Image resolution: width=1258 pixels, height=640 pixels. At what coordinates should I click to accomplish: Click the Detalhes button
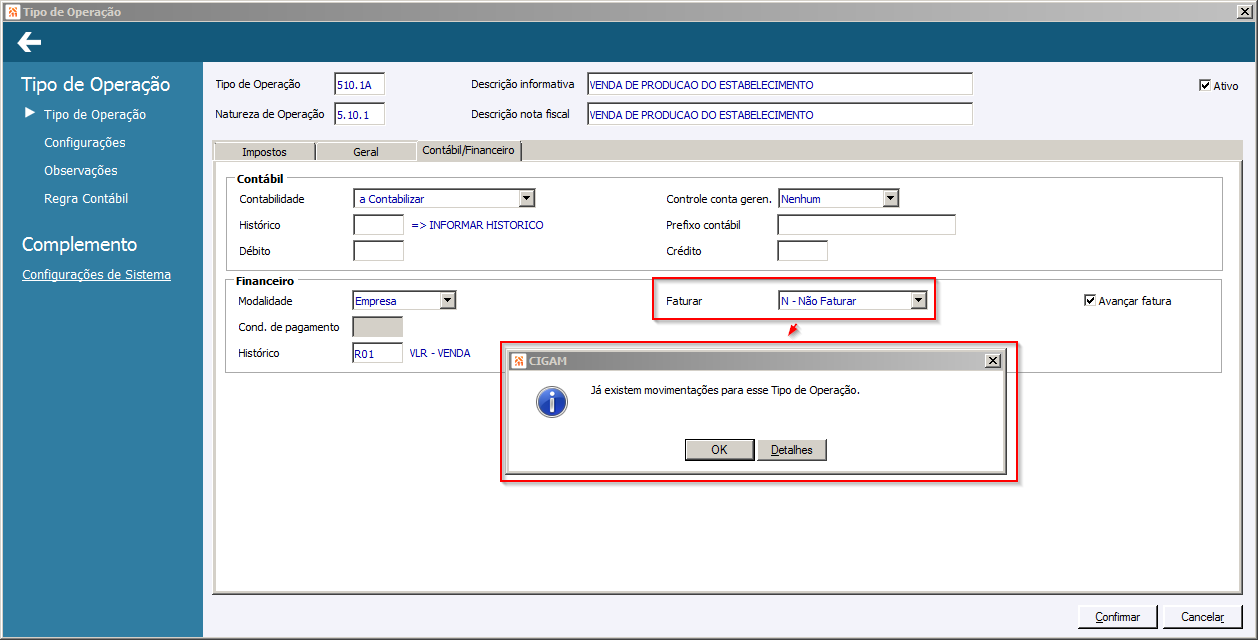point(792,450)
